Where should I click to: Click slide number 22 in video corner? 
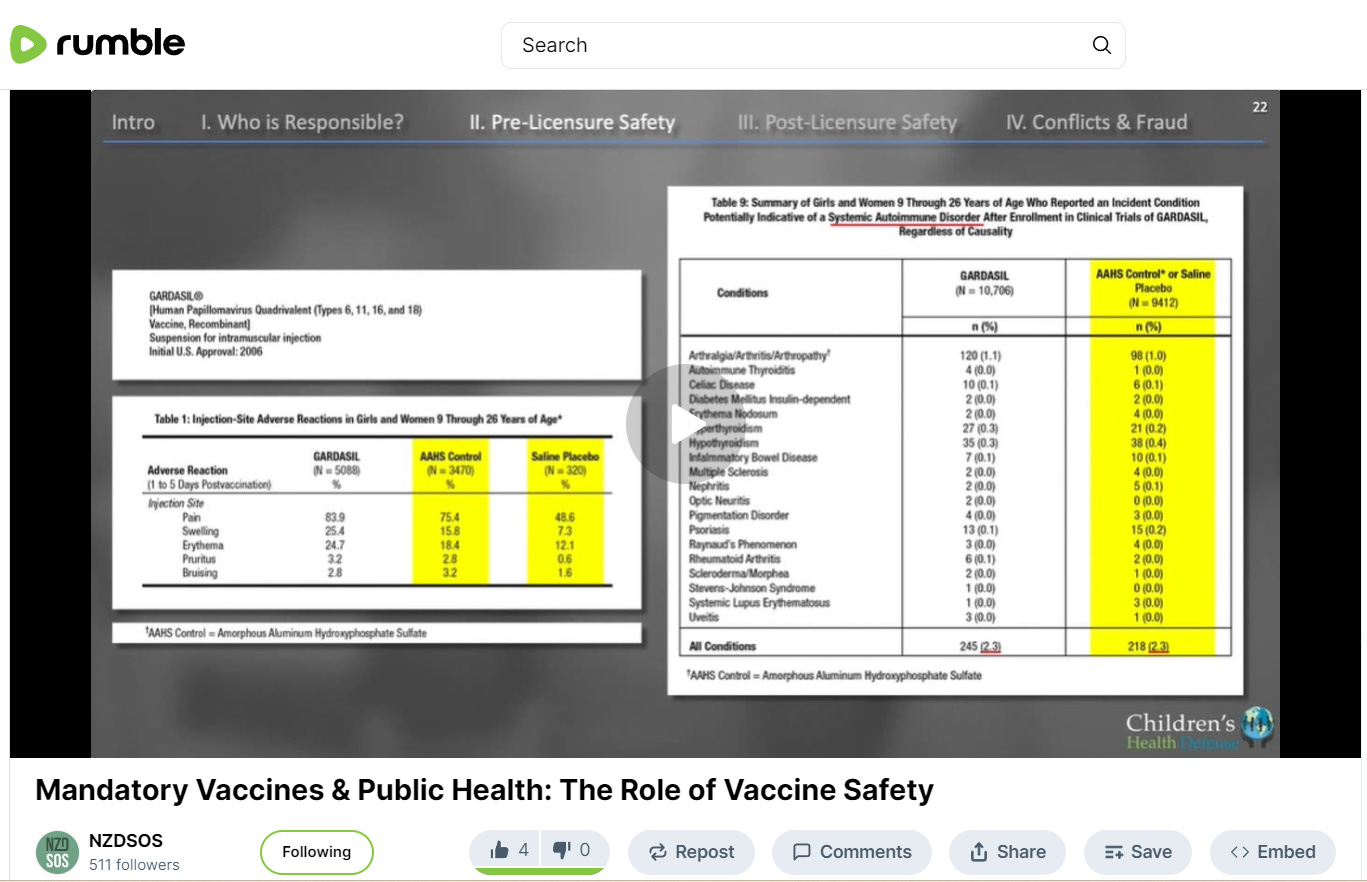pos(1260,107)
